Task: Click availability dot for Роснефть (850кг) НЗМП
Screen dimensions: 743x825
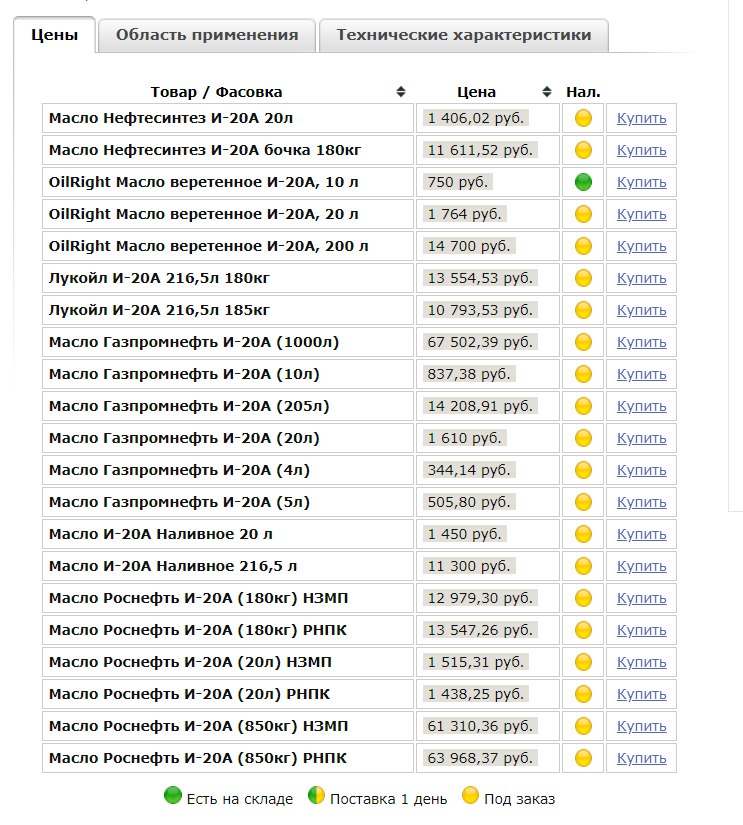Action: [583, 726]
